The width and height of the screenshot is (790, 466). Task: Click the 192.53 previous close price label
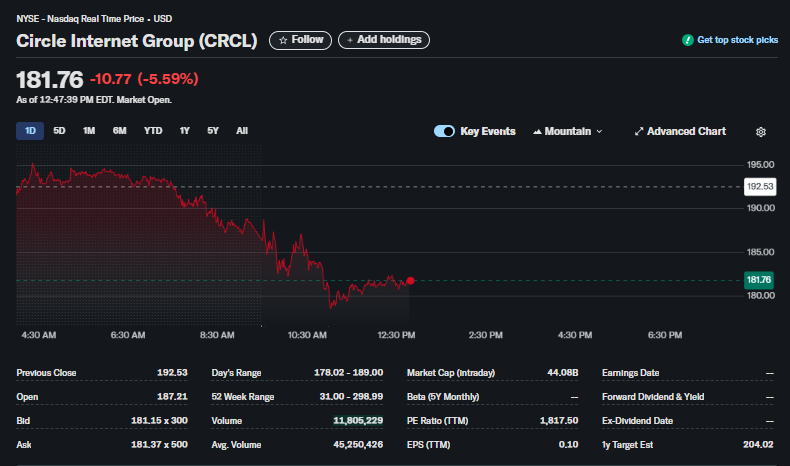click(x=760, y=186)
